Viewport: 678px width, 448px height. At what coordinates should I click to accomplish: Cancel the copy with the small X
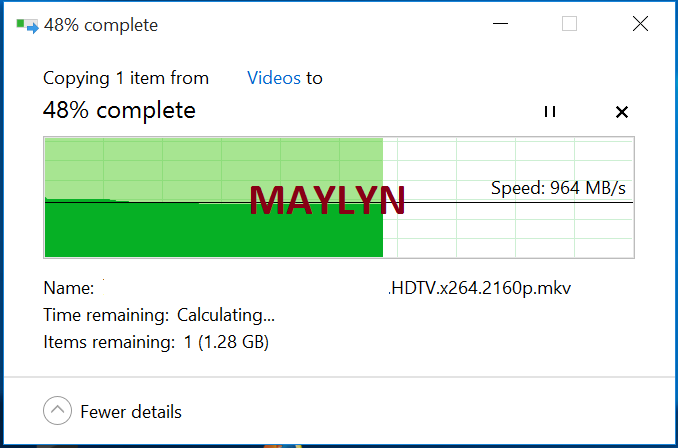[621, 112]
